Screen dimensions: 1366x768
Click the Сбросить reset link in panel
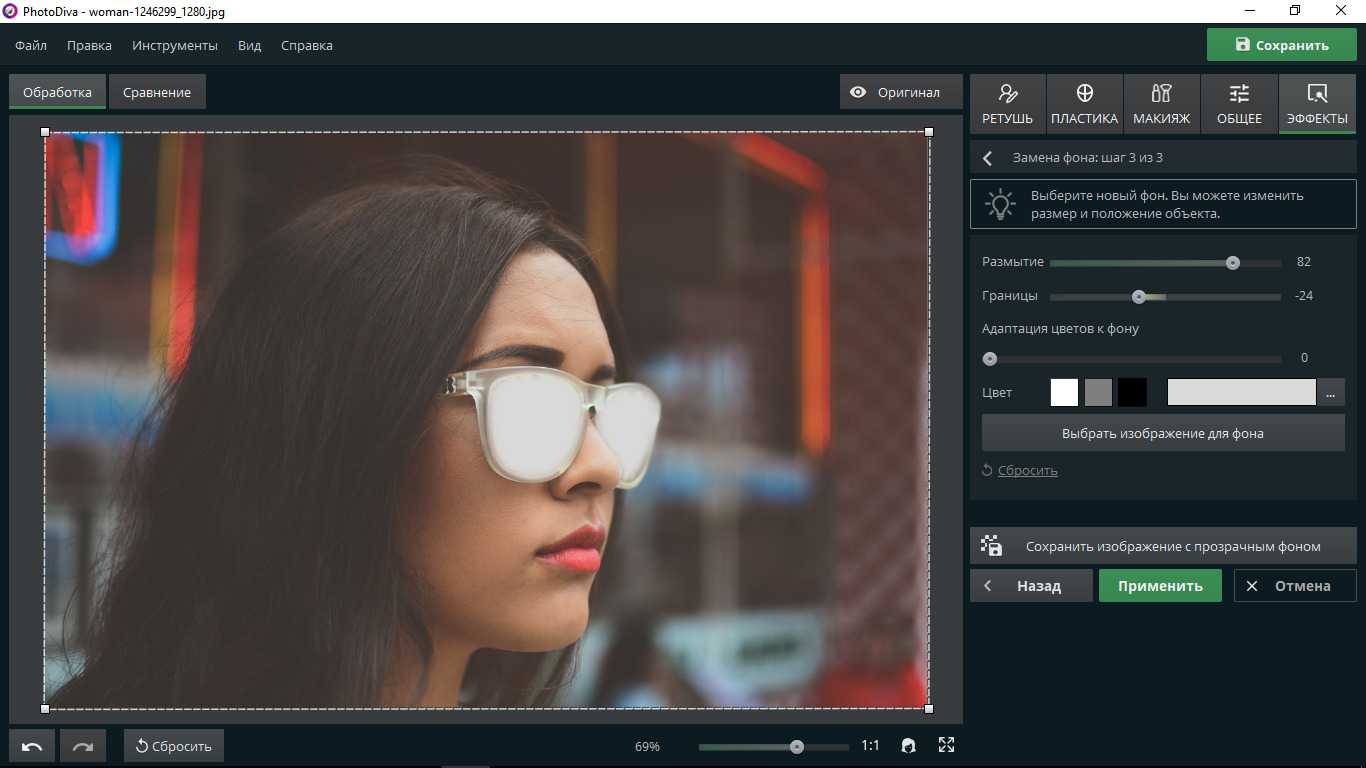pyautogui.click(x=1027, y=470)
